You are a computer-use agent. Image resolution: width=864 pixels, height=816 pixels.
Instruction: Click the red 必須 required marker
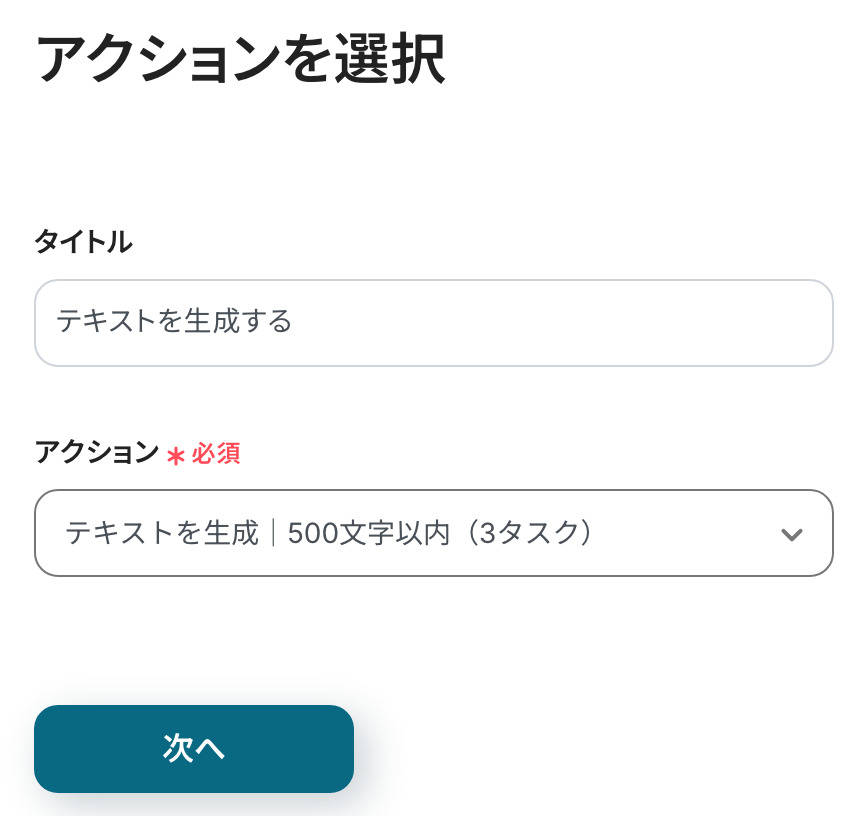pyautogui.click(x=216, y=454)
